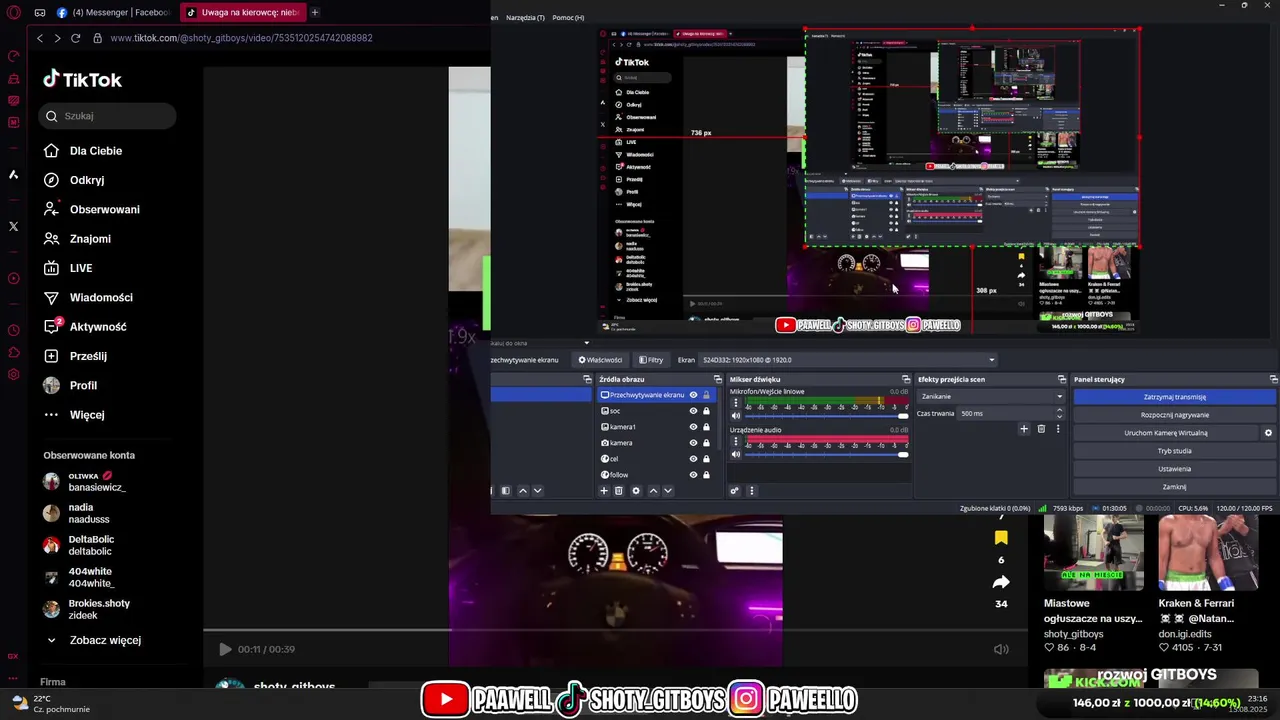The width and height of the screenshot is (1280, 720).
Task: Open Opera sidebar settings gear
Action: (14, 375)
